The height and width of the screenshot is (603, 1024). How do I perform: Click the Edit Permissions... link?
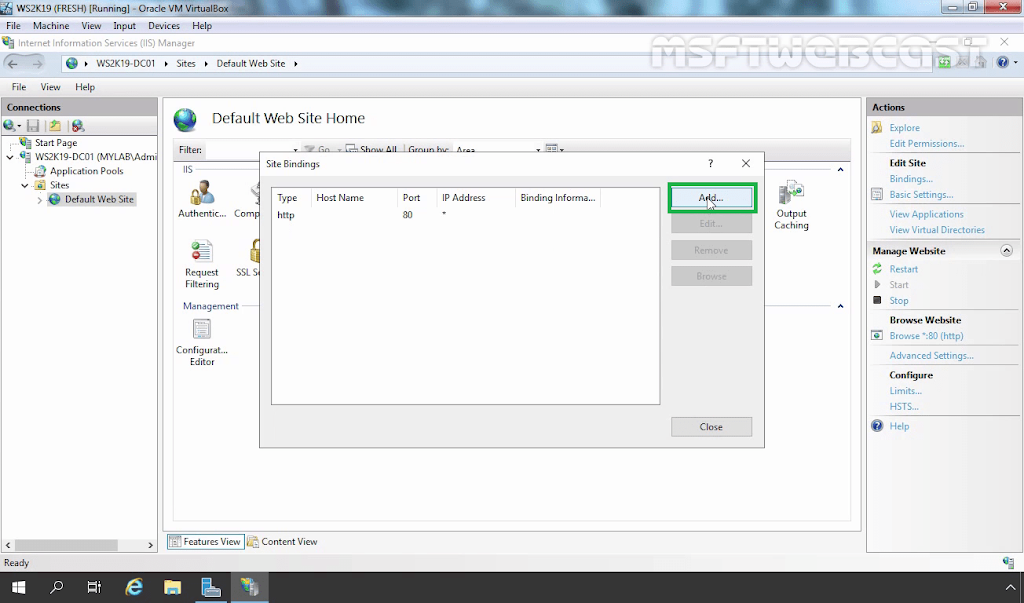927,144
